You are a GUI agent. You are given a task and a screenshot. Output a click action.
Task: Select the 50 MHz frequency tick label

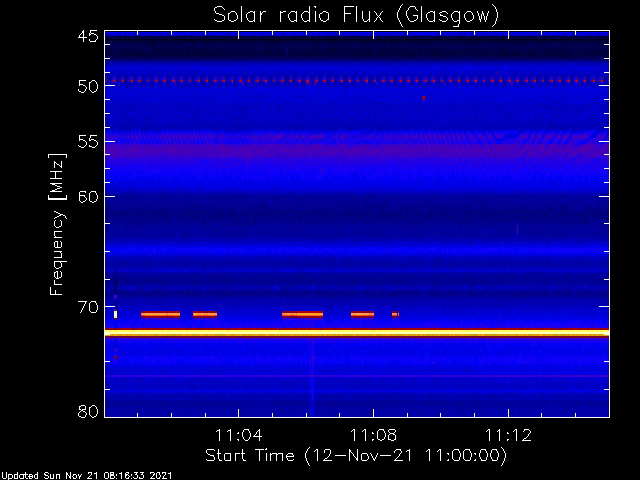point(88,86)
